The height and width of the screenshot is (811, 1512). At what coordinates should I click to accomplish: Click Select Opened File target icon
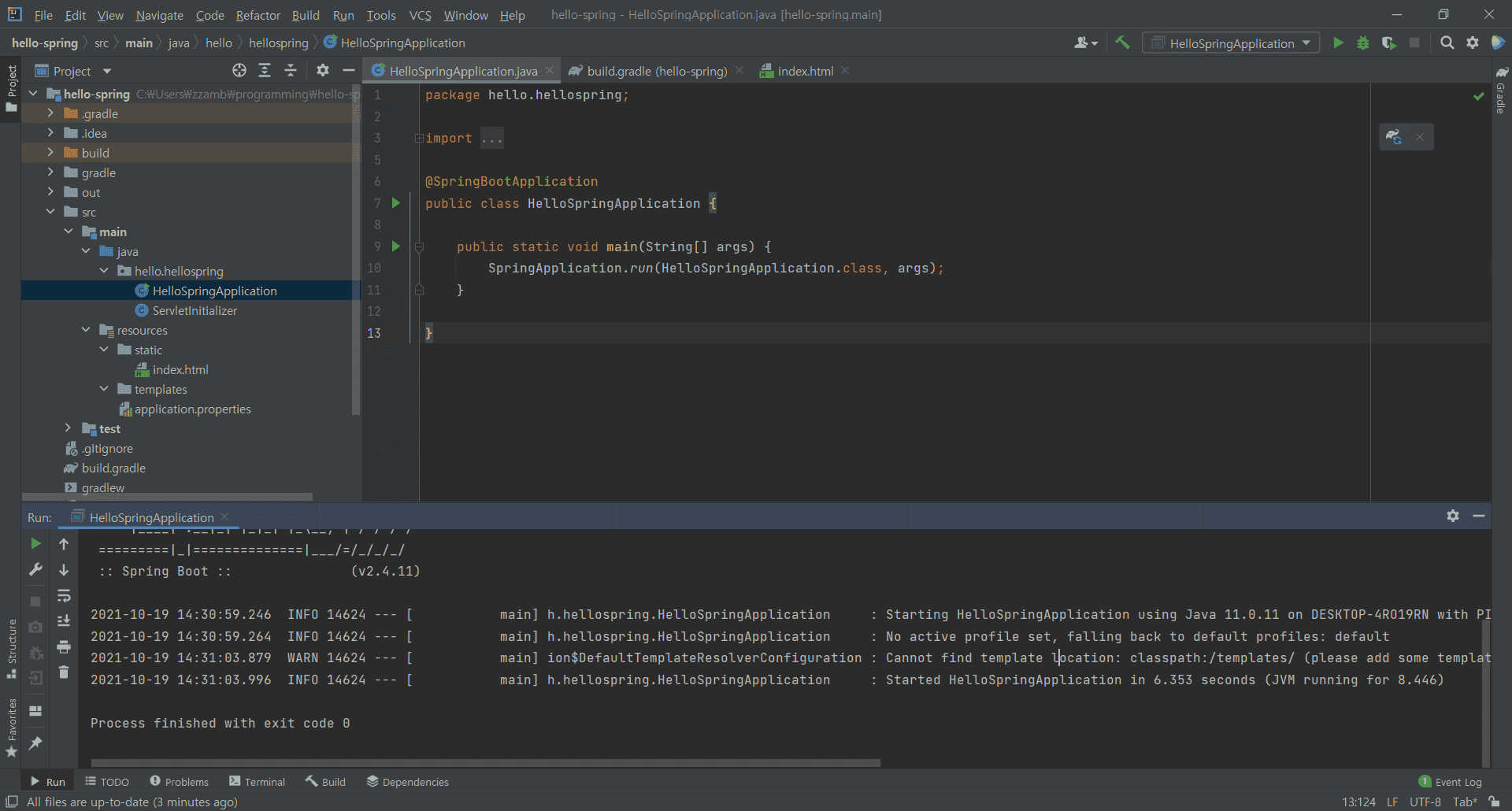[239, 71]
